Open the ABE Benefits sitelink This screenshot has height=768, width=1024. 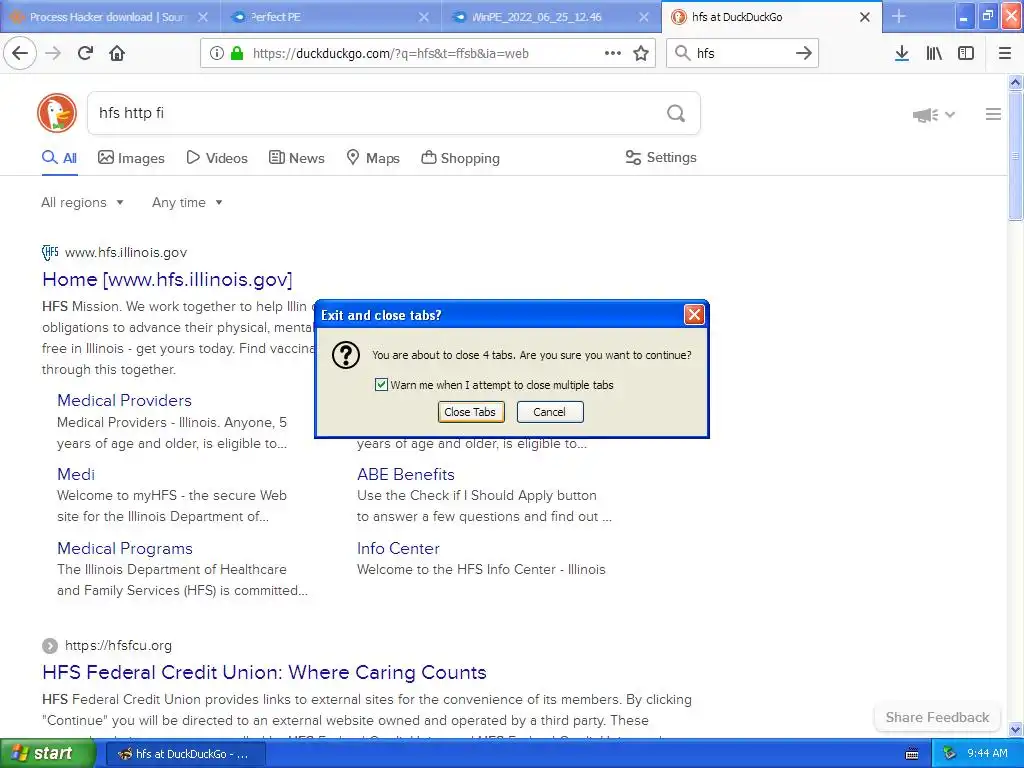406,474
